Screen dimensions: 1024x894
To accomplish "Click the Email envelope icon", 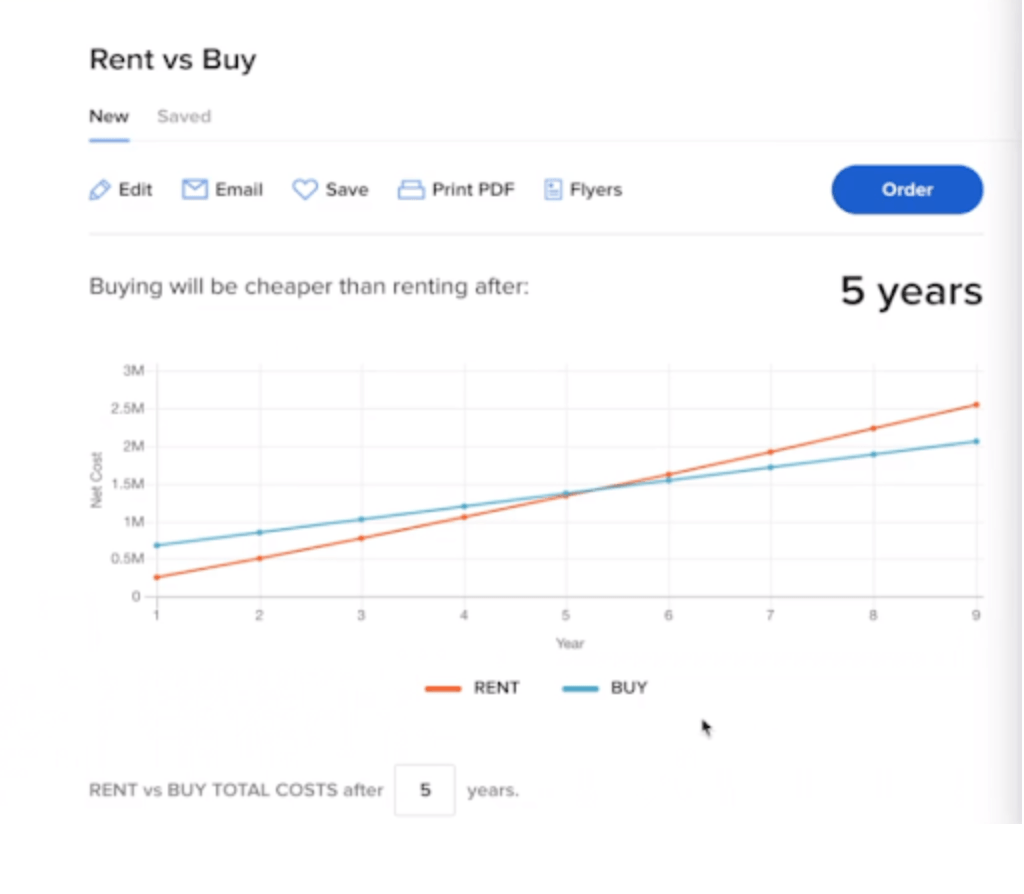I will pos(195,189).
